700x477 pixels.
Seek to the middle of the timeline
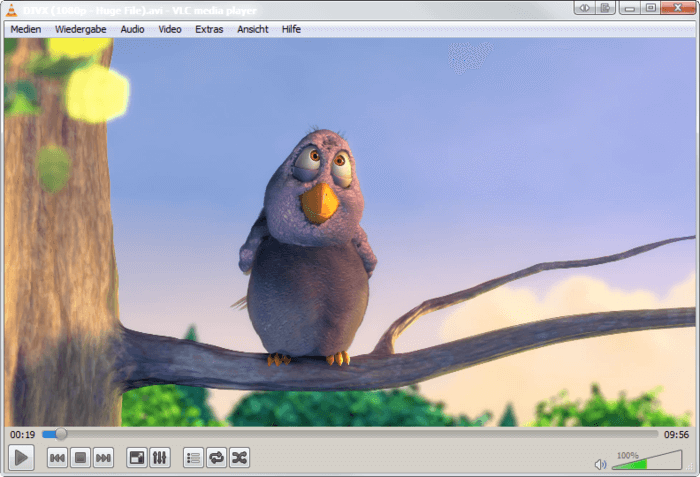[x=350, y=434]
